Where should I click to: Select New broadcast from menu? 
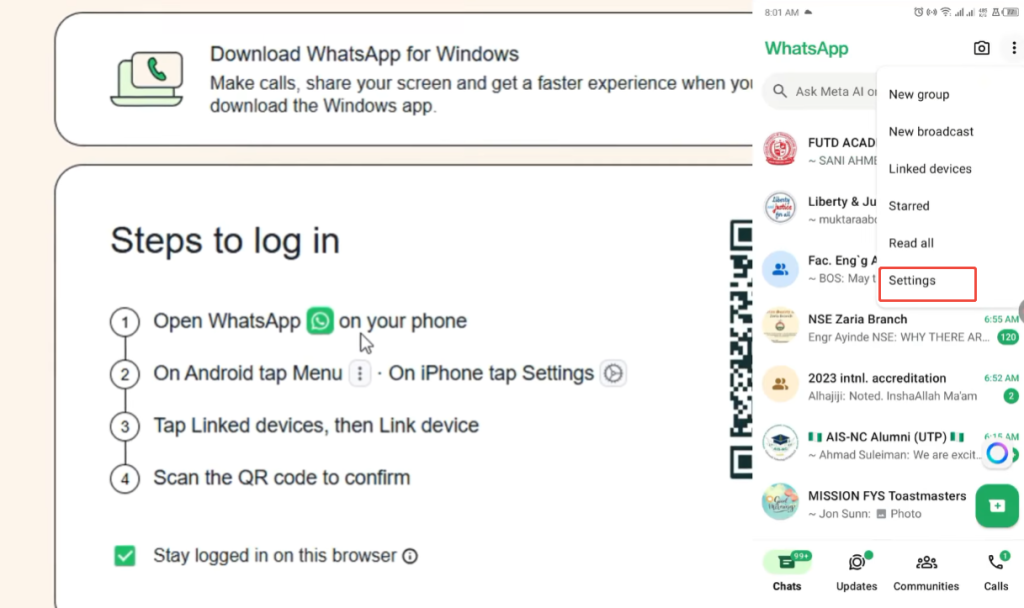coord(931,131)
